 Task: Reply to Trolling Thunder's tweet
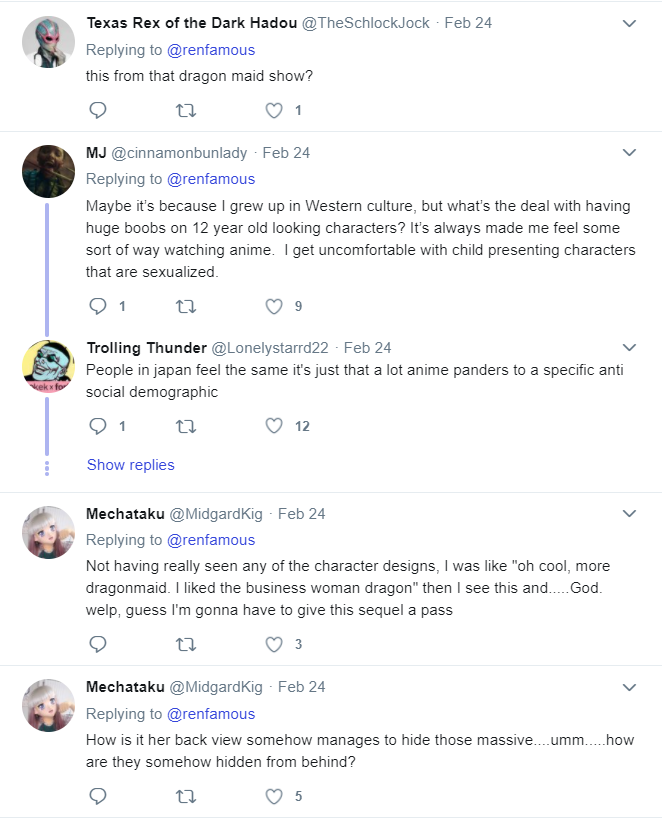coord(98,426)
